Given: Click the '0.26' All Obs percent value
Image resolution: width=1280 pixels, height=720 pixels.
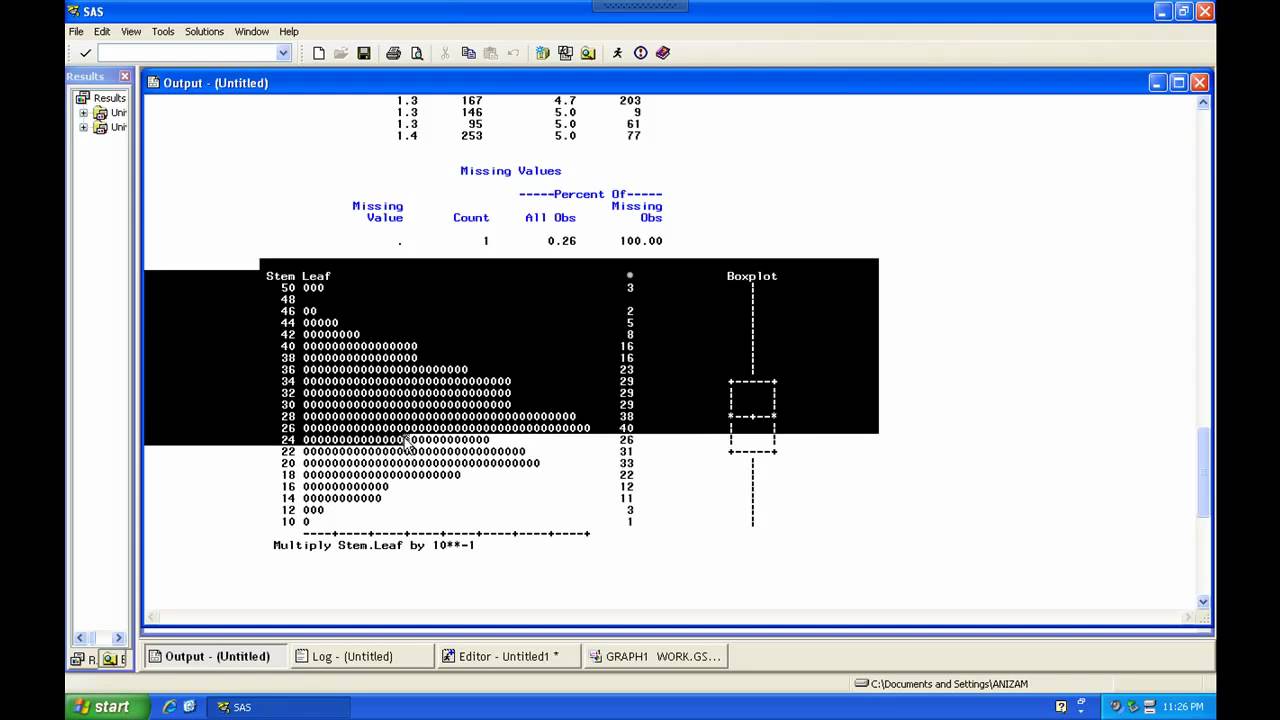Looking at the screenshot, I should 562,241.
